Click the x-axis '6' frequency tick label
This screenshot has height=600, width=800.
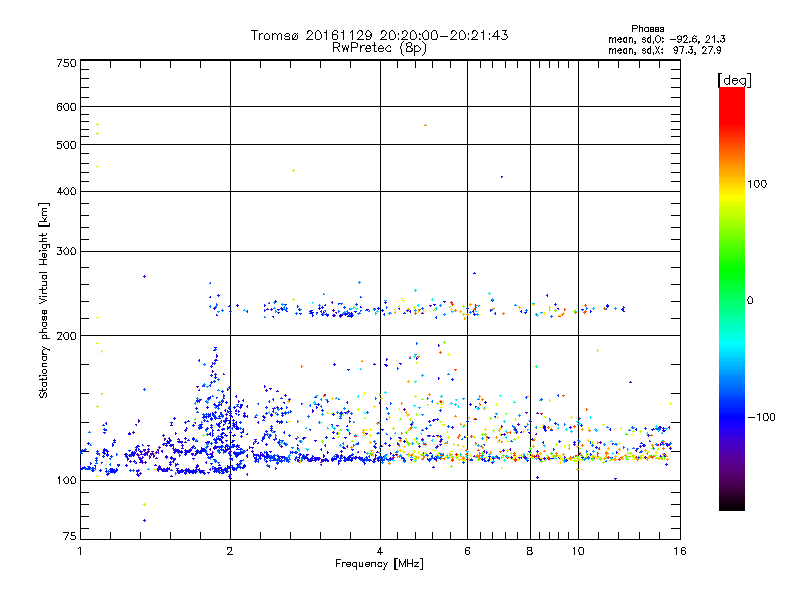click(467, 551)
